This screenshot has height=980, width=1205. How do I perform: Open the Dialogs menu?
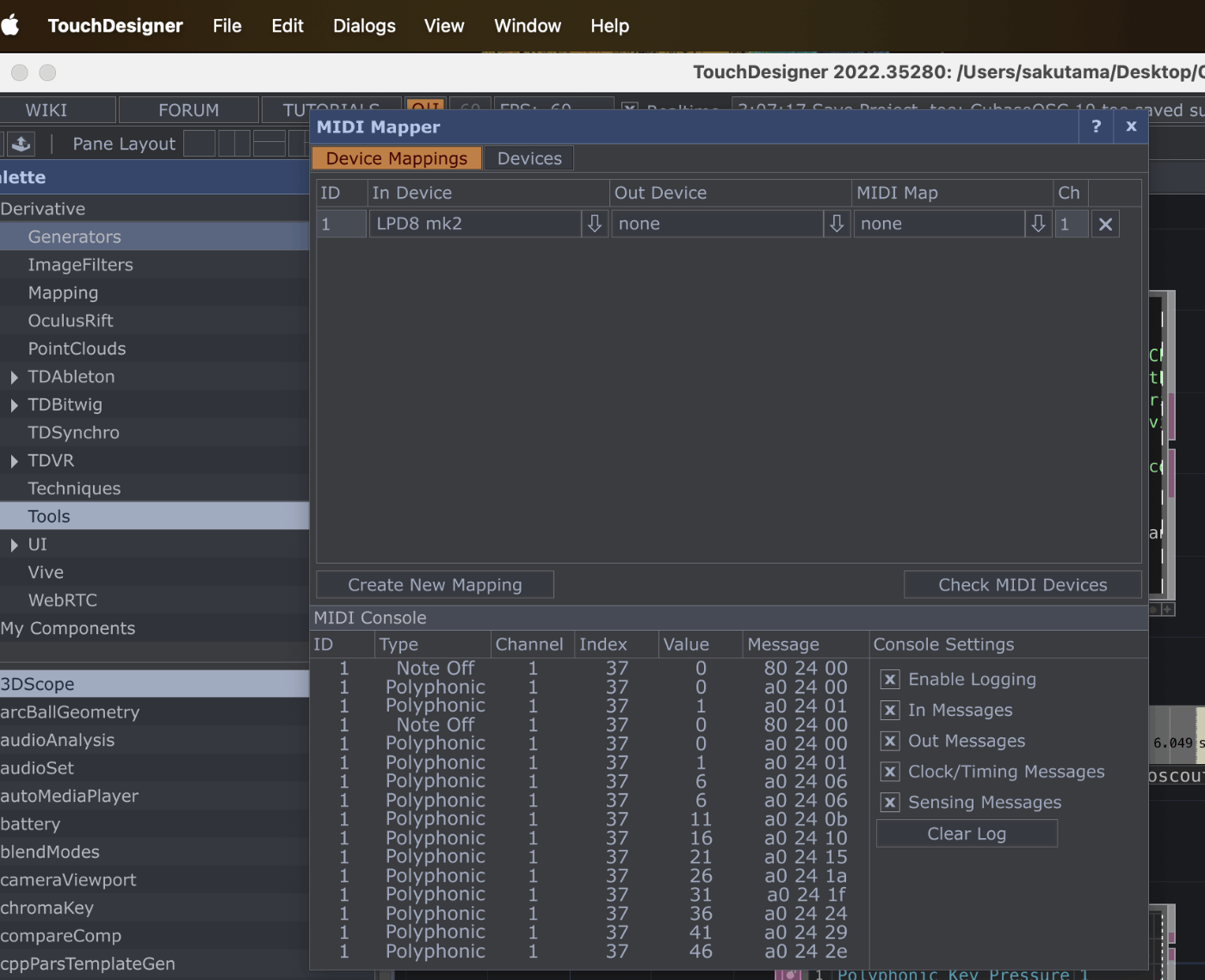[364, 26]
